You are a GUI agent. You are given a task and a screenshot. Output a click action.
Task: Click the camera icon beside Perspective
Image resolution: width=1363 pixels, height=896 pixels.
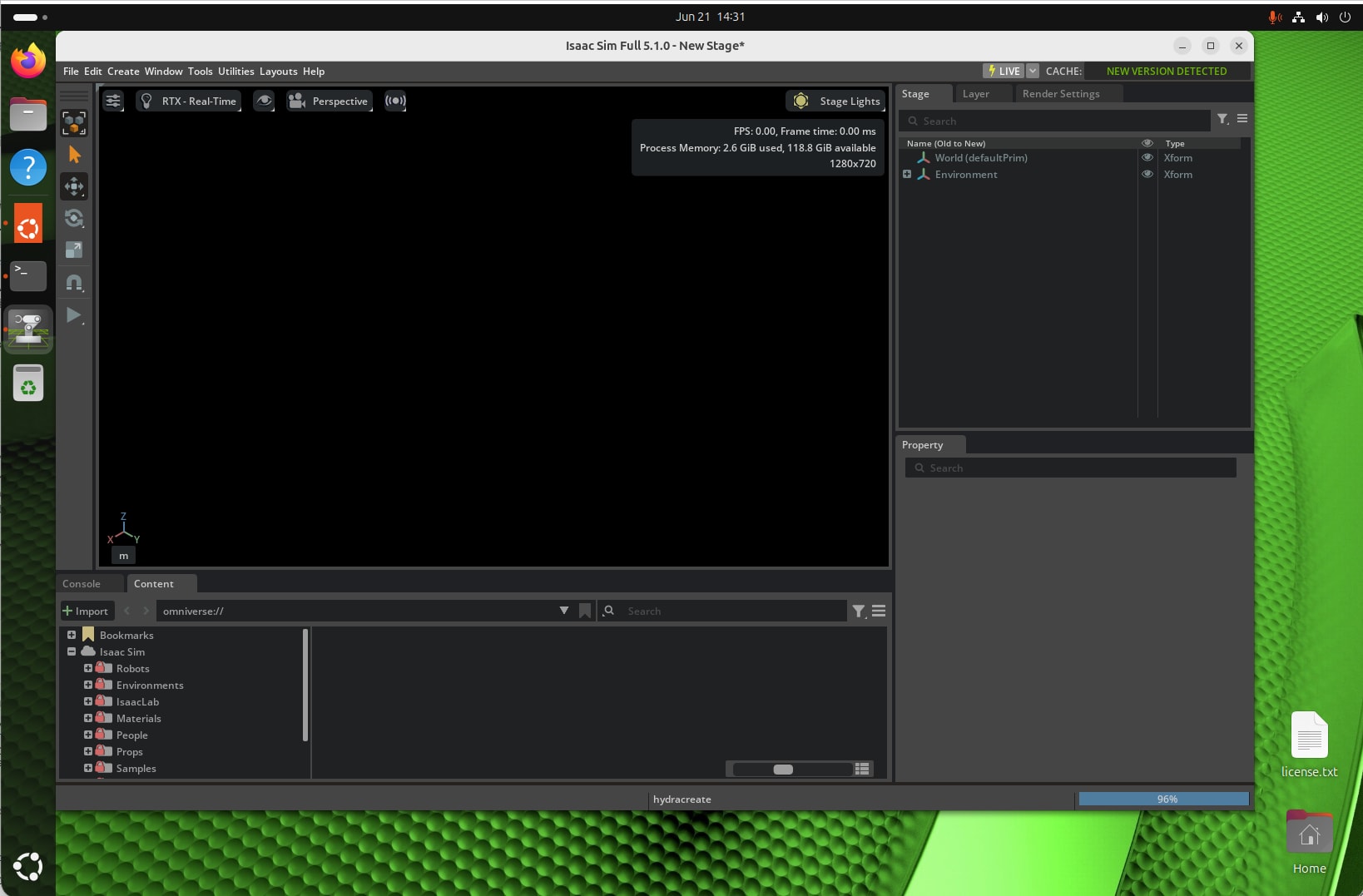297,101
